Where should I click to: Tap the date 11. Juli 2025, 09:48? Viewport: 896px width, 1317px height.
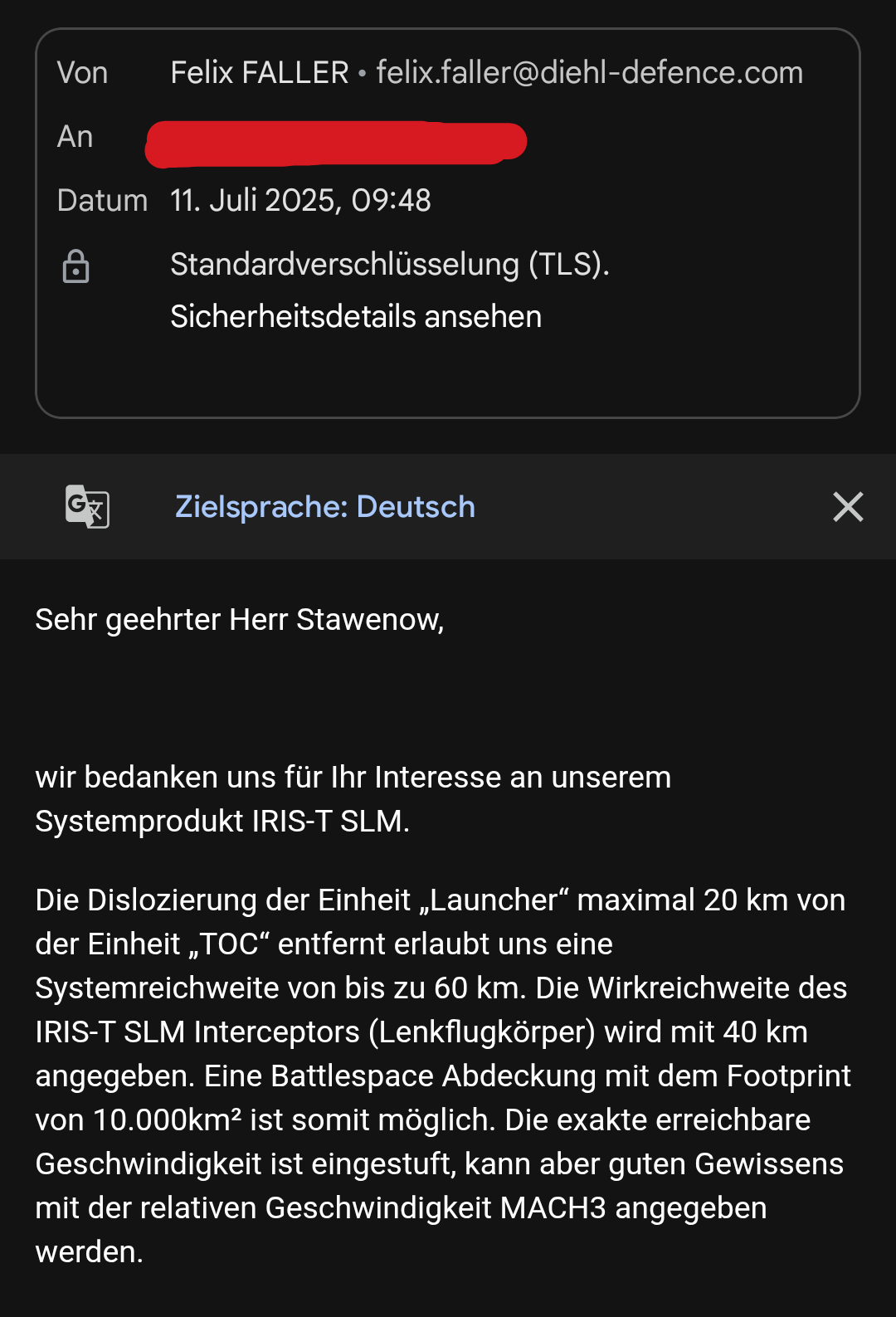[x=300, y=200]
